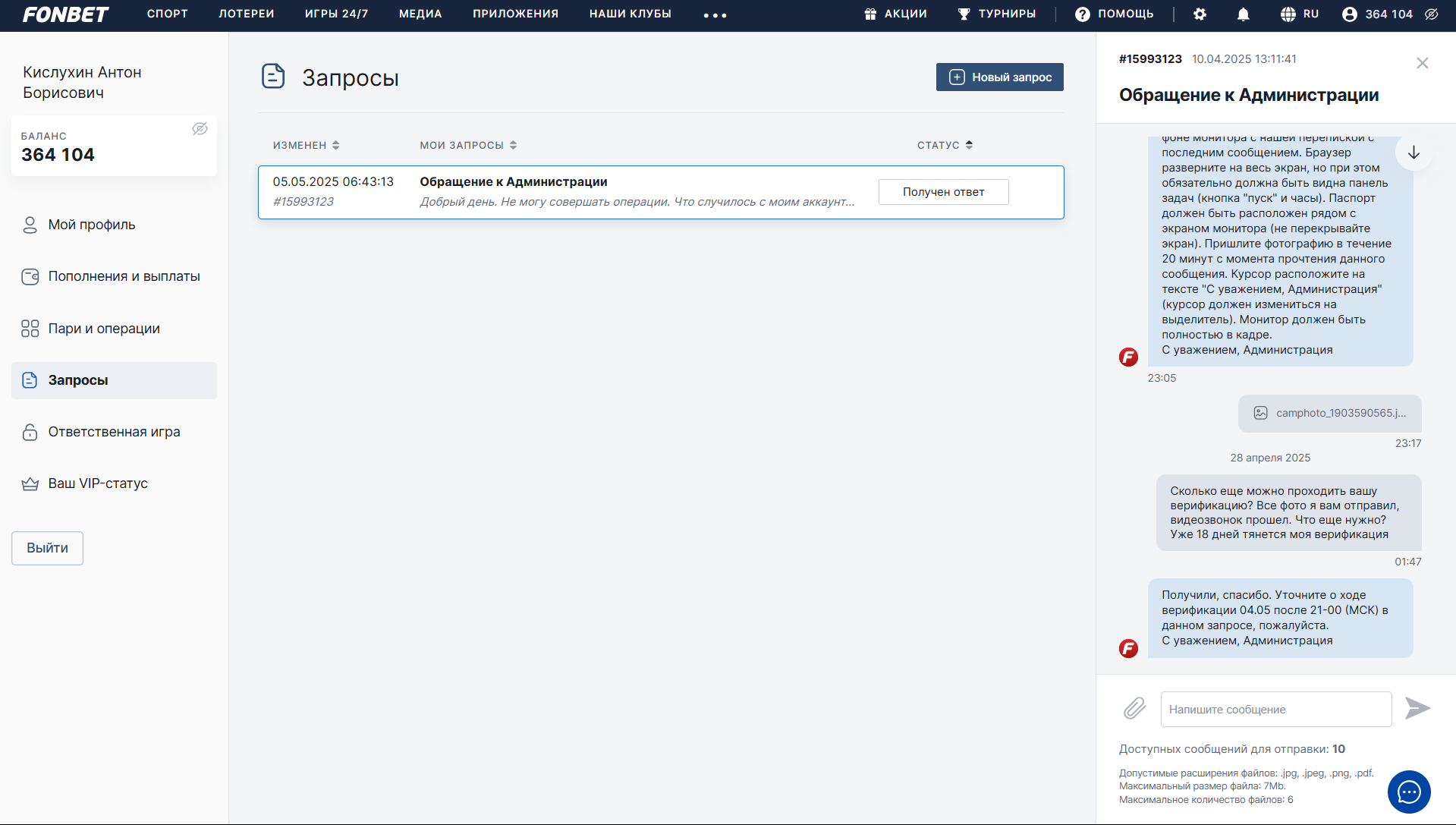This screenshot has width=1456, height=825.
Task: Open the СПОРТ menu item
Action: (167, 14)
